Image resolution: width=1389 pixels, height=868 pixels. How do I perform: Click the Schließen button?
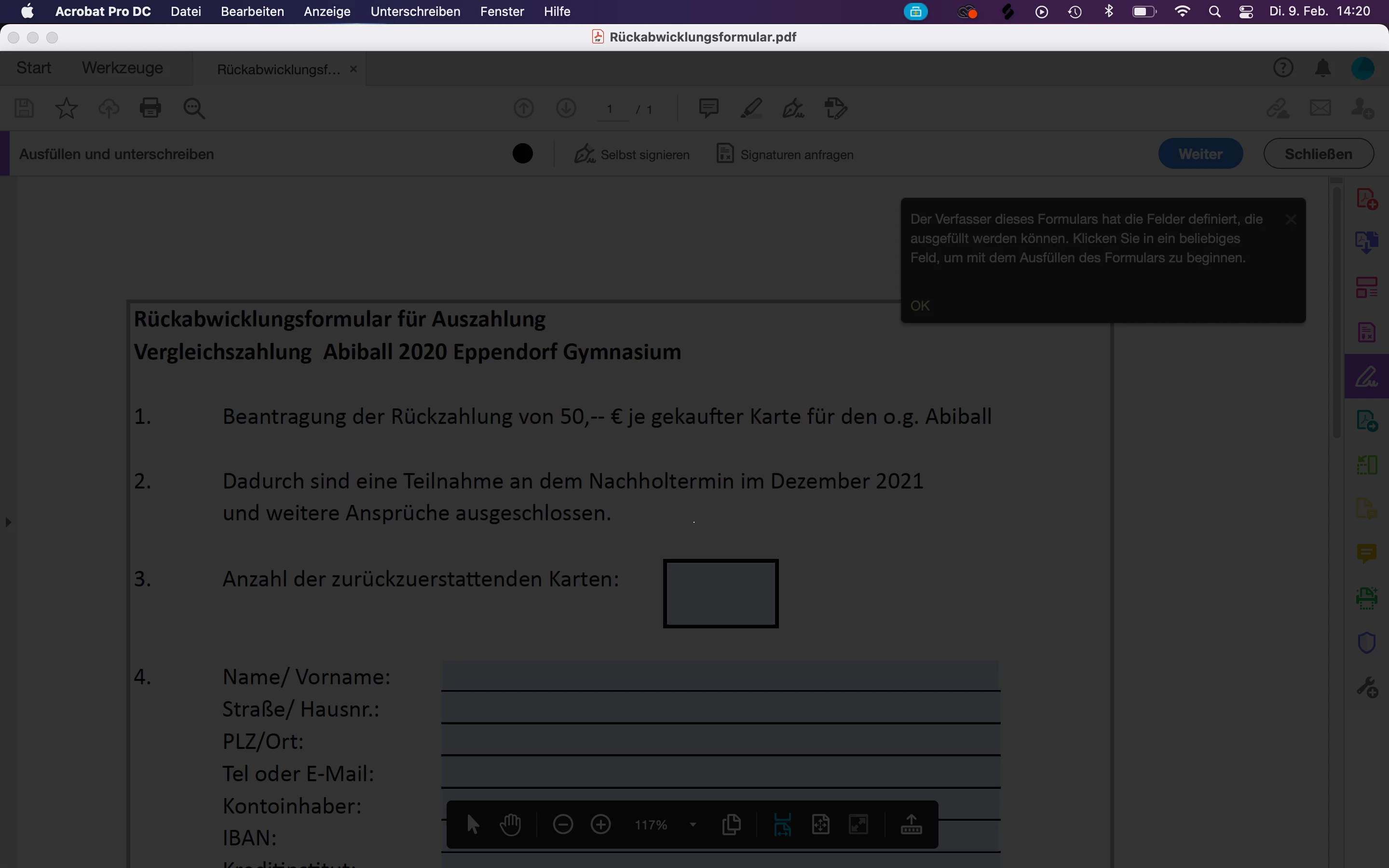coord(1319,154)
